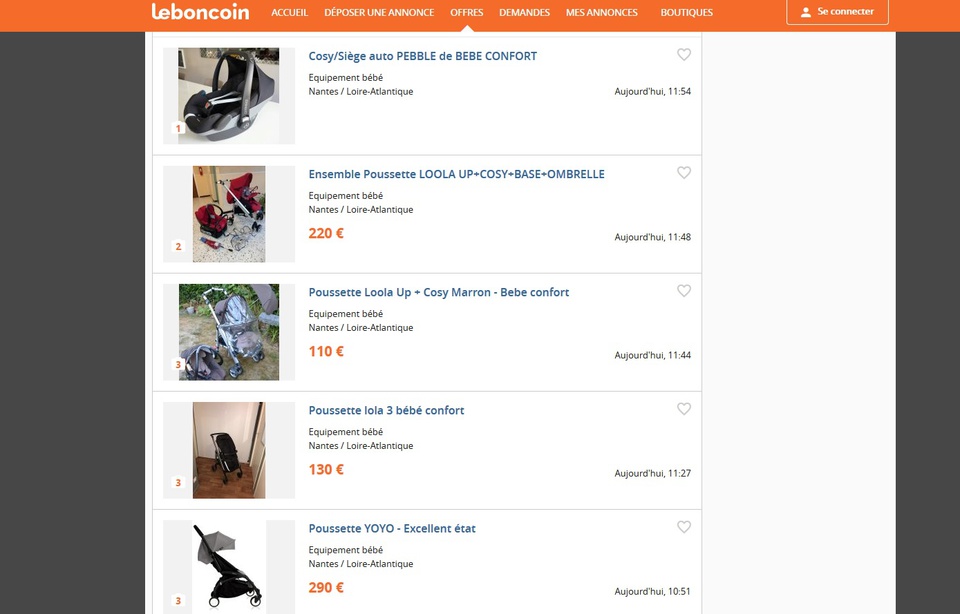Open MES ANNONCES page
Image resolution: width=960 pixels, height=614 pixels.
(x=601, y=13)
